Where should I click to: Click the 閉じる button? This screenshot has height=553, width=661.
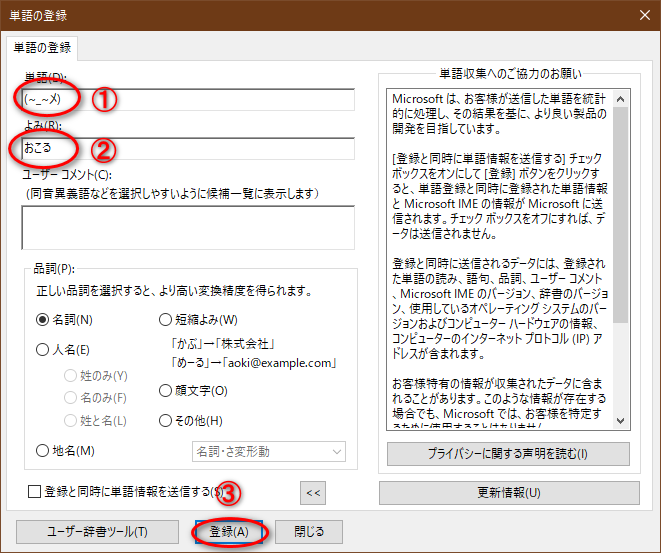tap(308, 532)
